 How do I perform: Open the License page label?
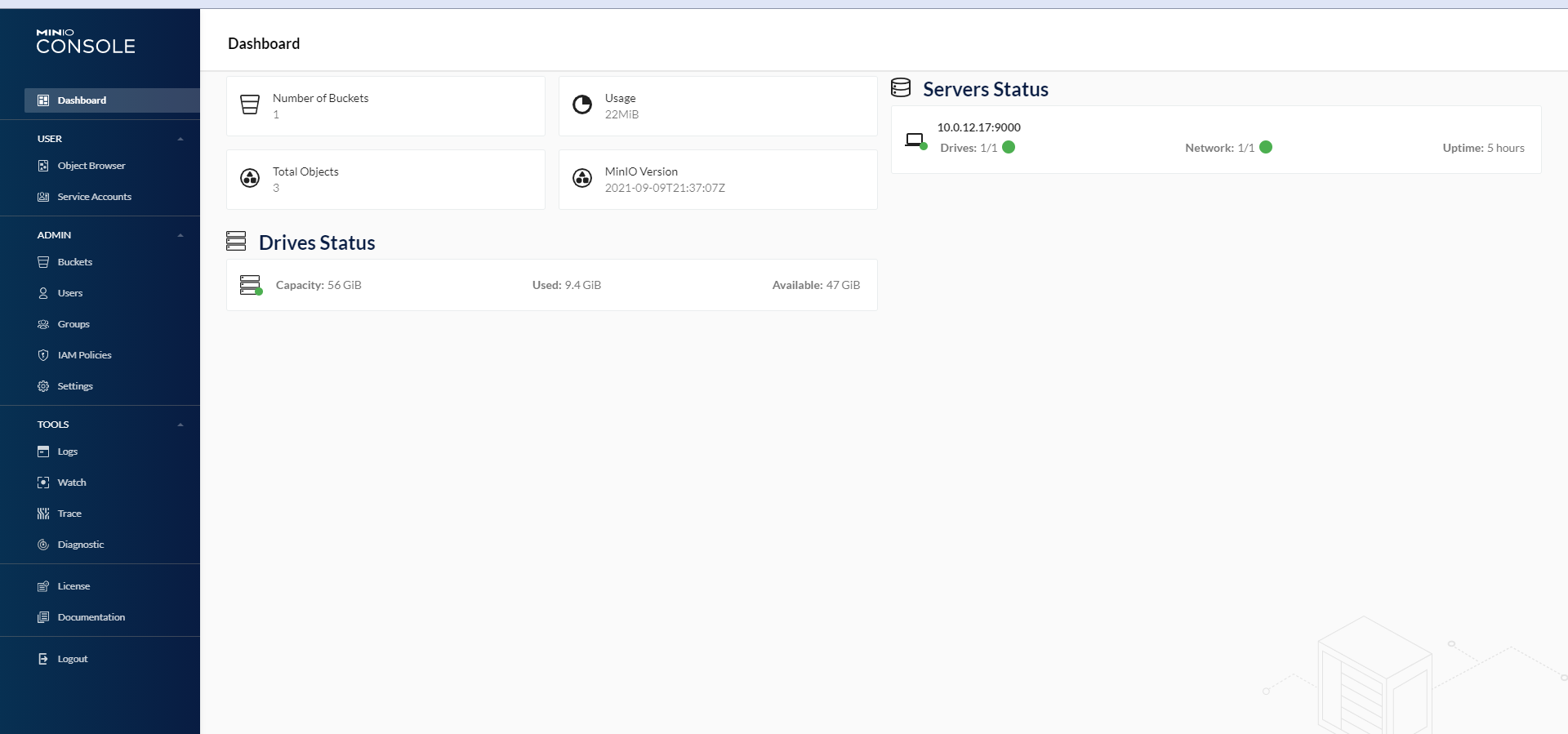coord(73,586)
